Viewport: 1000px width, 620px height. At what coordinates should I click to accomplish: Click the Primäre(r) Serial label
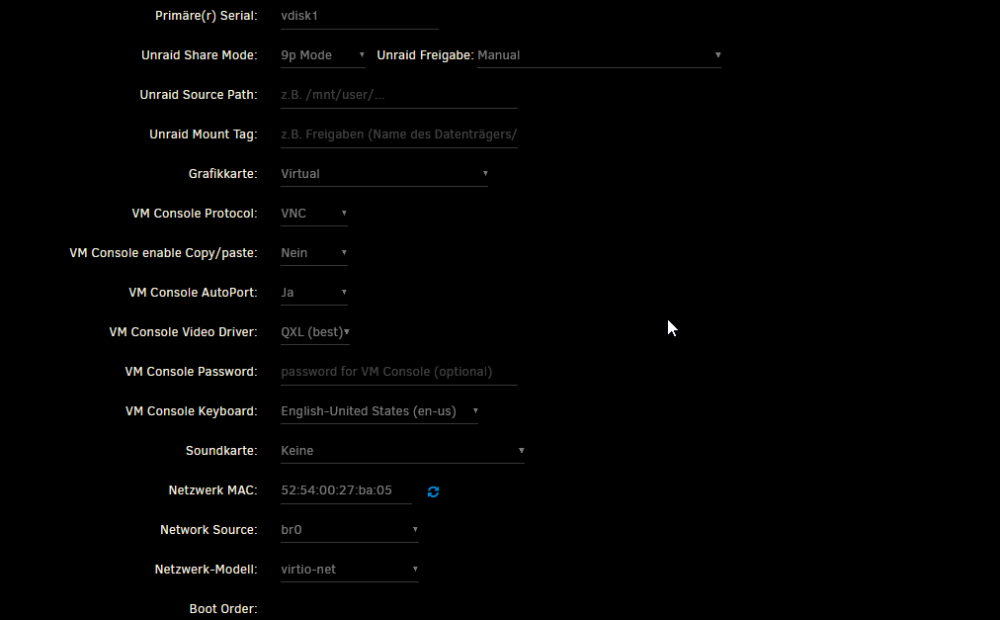206,16
